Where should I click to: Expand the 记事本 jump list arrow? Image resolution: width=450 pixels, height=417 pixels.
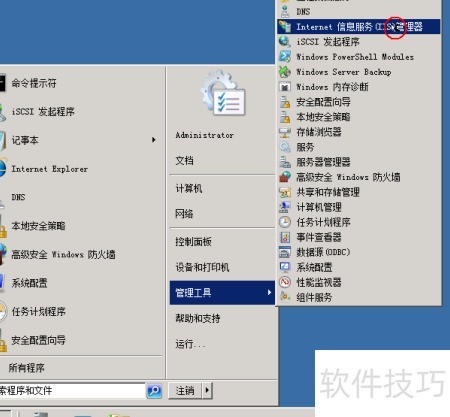pyautogui.click(x=154, y=140)
